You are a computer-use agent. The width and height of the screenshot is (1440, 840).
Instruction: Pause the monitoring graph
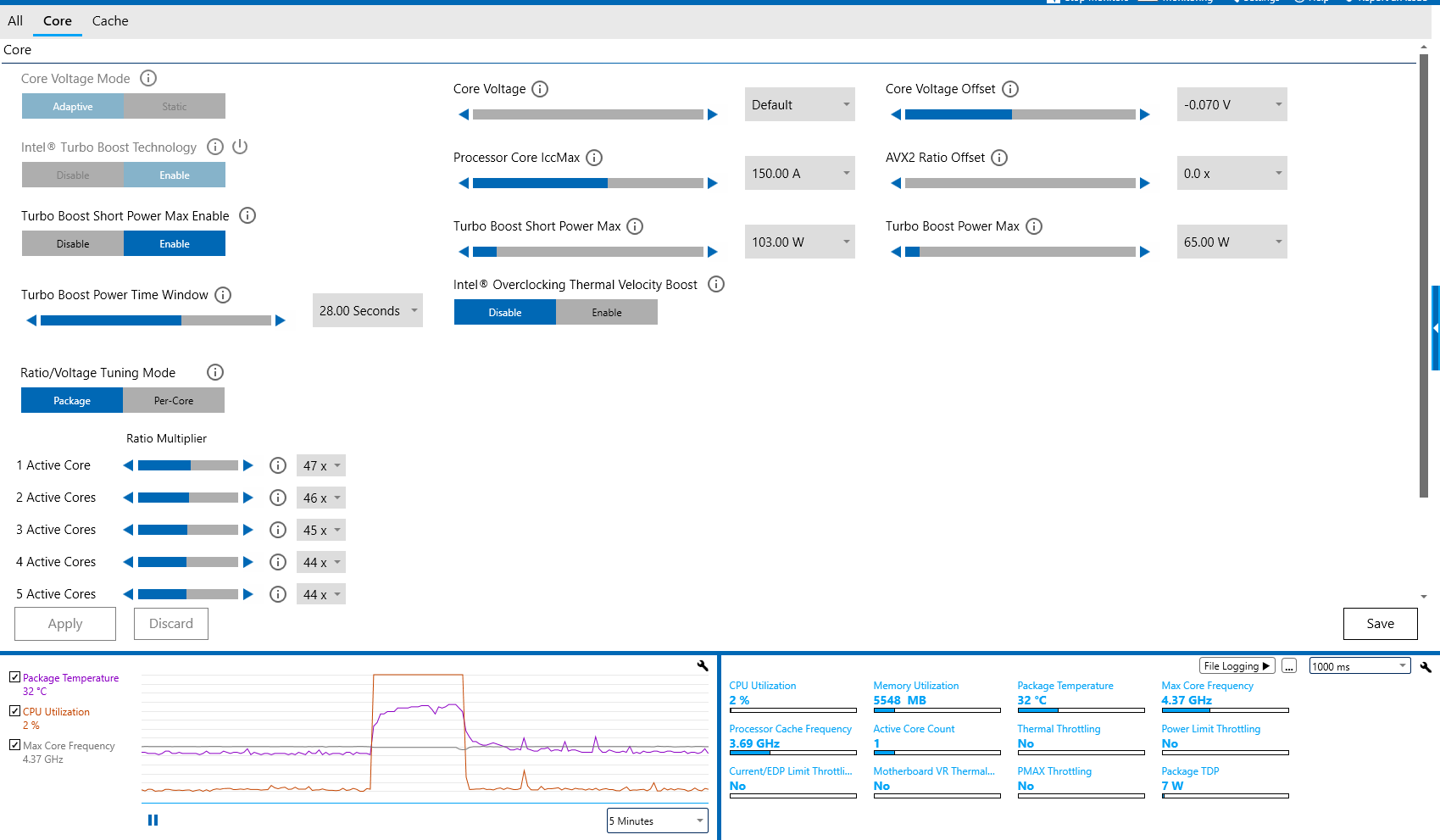pos(153,820)
